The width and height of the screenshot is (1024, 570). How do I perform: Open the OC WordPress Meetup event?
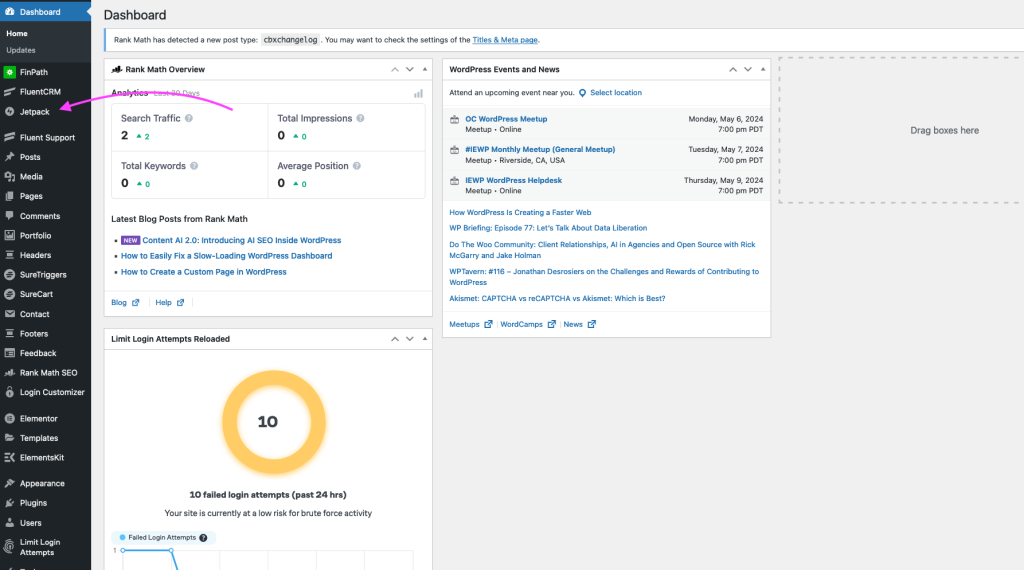click(506, 119)
